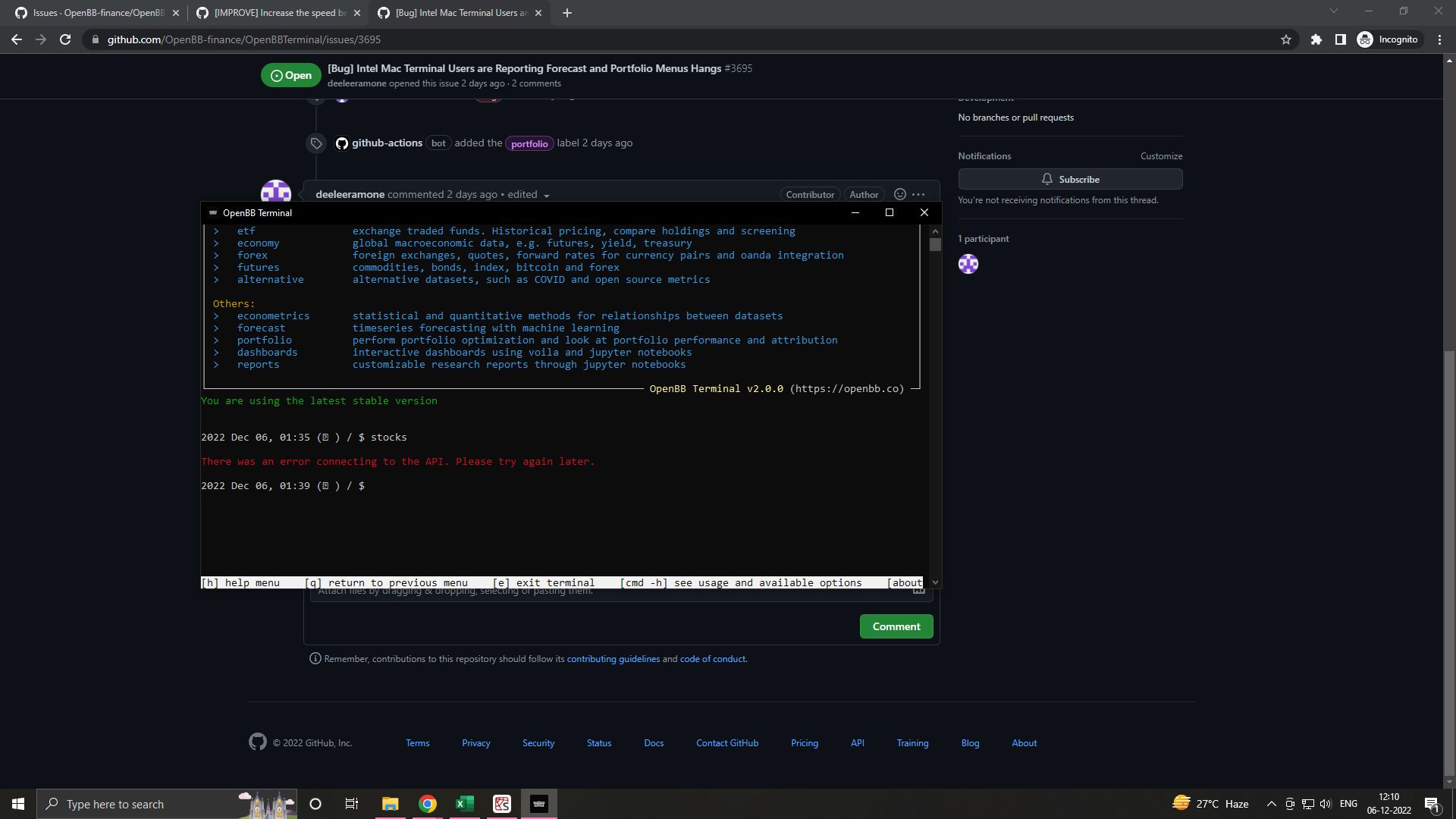Bookmark this page with the star icon
This screenshot has width=1456, height=819.
(1287, 39)
